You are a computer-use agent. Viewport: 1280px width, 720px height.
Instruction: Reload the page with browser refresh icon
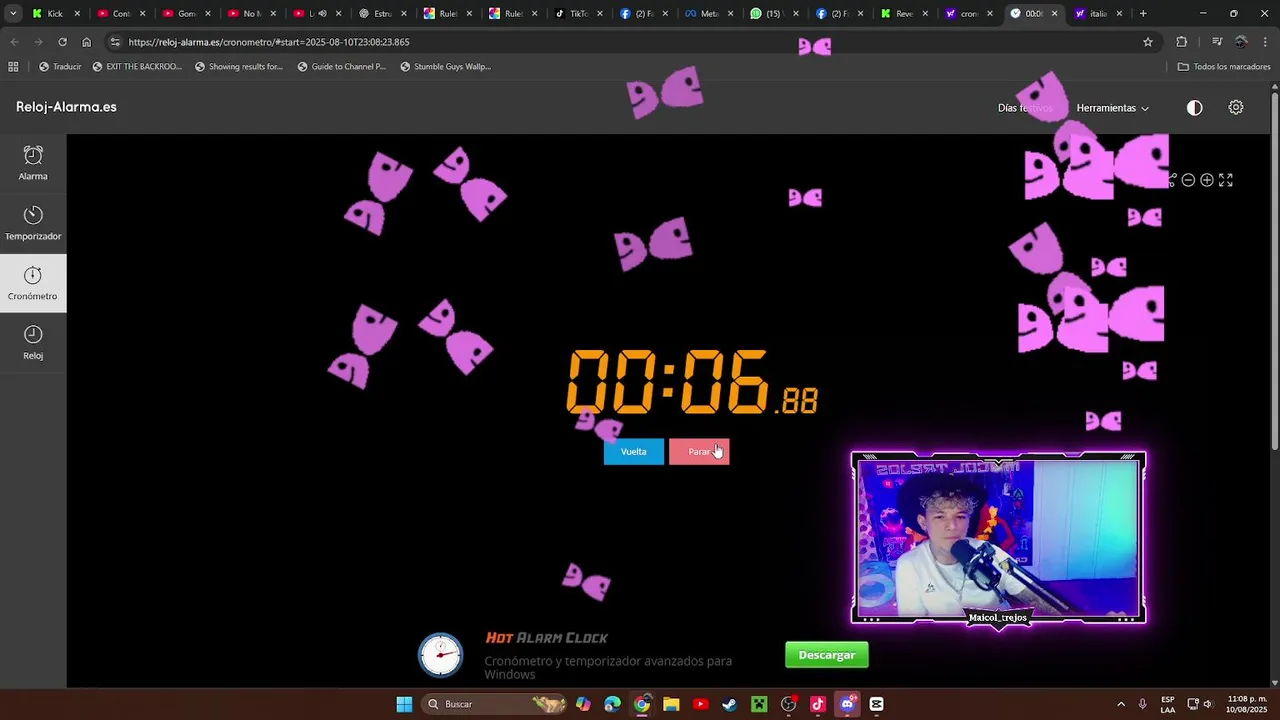(62, 42)
